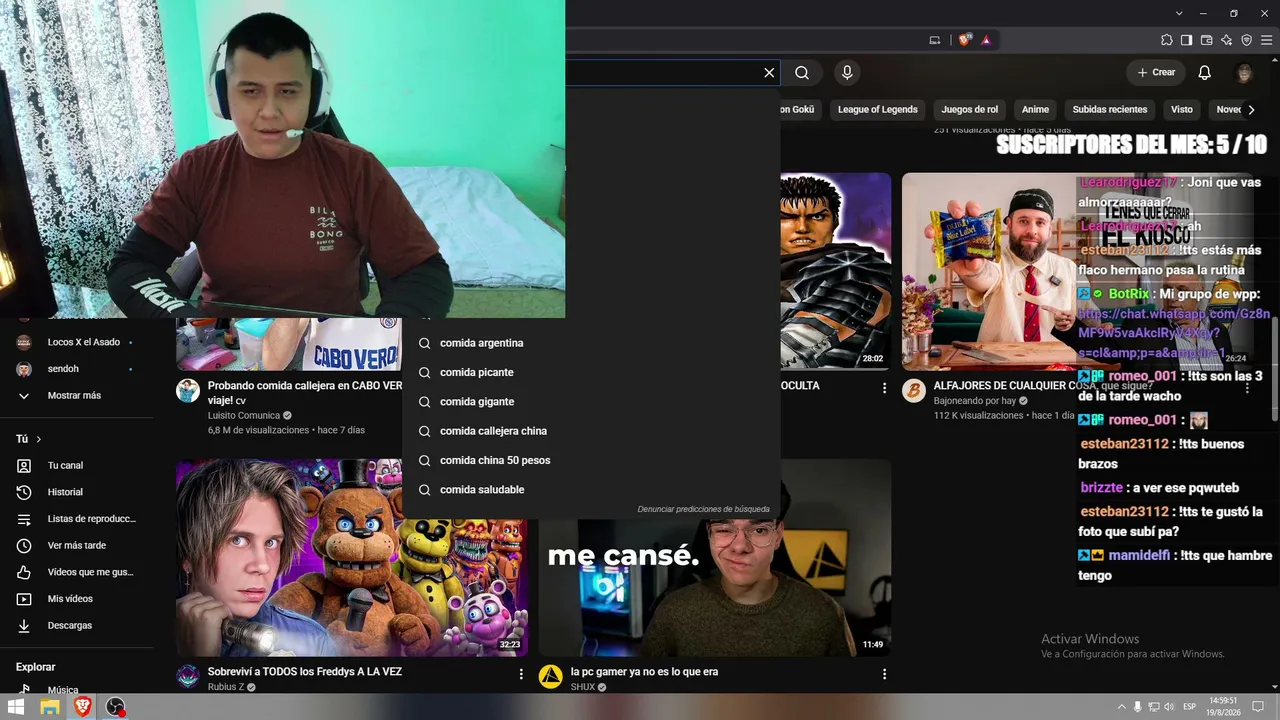Open 'Probando comida callejera en CABO VERDE' title
Image resolution: width=1280 pixels, height=720 pixels.
pyautogui.click(x=305, y=392)
